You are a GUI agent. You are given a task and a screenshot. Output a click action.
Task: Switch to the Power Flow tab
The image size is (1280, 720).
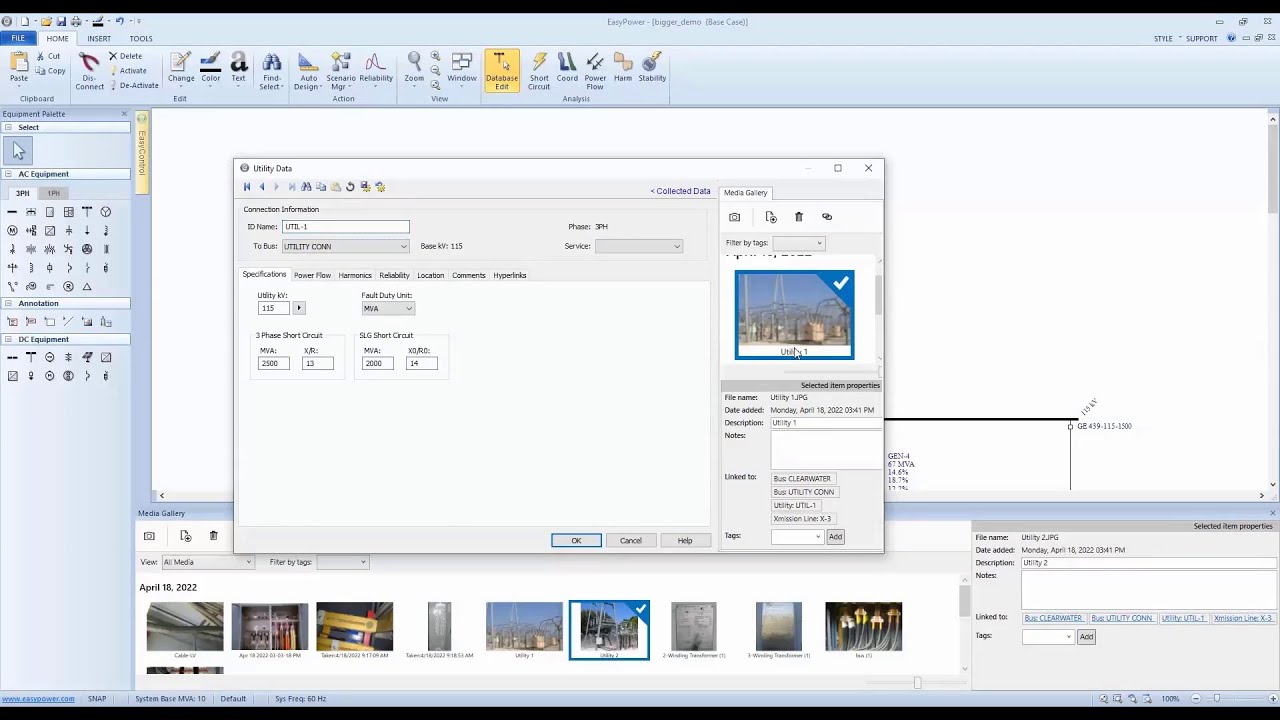click(312, 275)
